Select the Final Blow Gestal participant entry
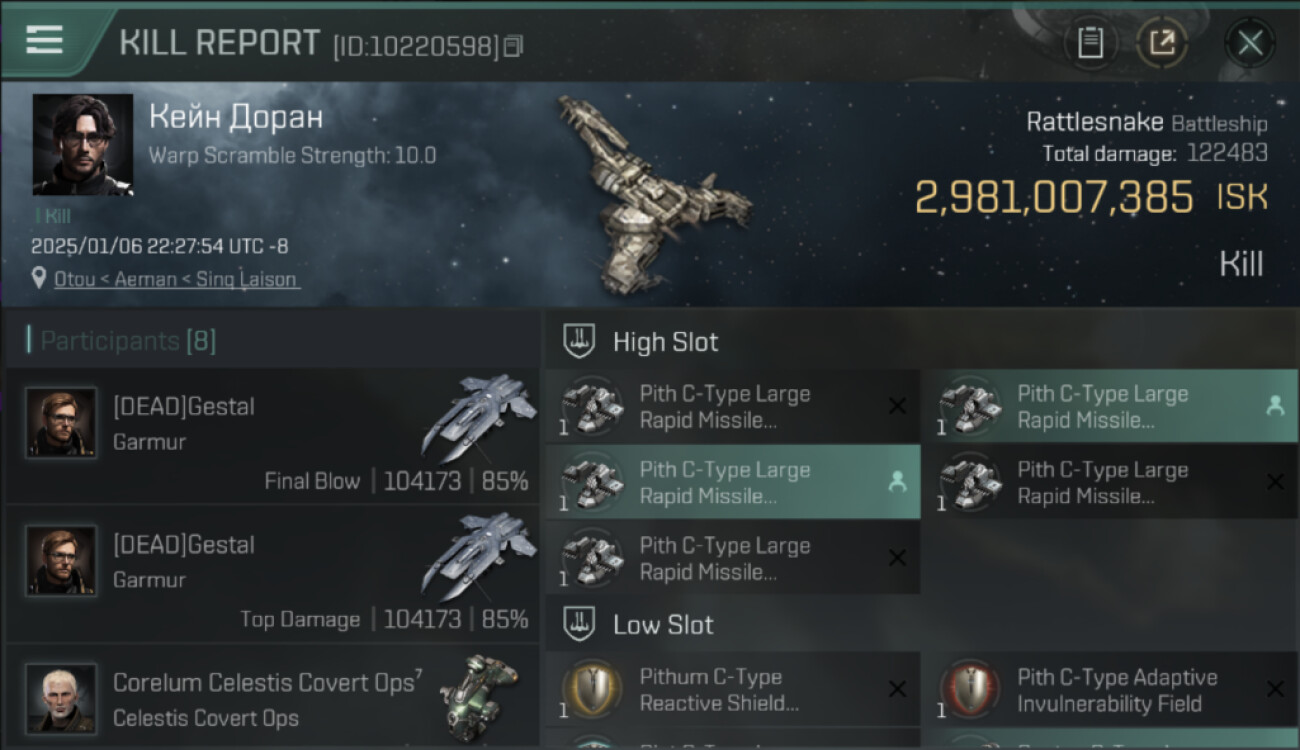Image resolution: width=1300 pixels, height=750 pixels. pos(272,435)
